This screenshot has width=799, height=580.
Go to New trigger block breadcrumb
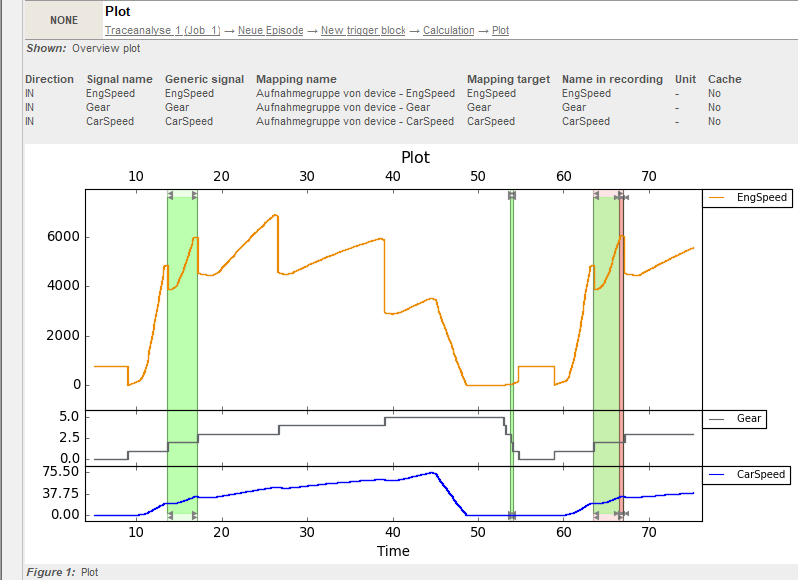click(x=363, y=31)
